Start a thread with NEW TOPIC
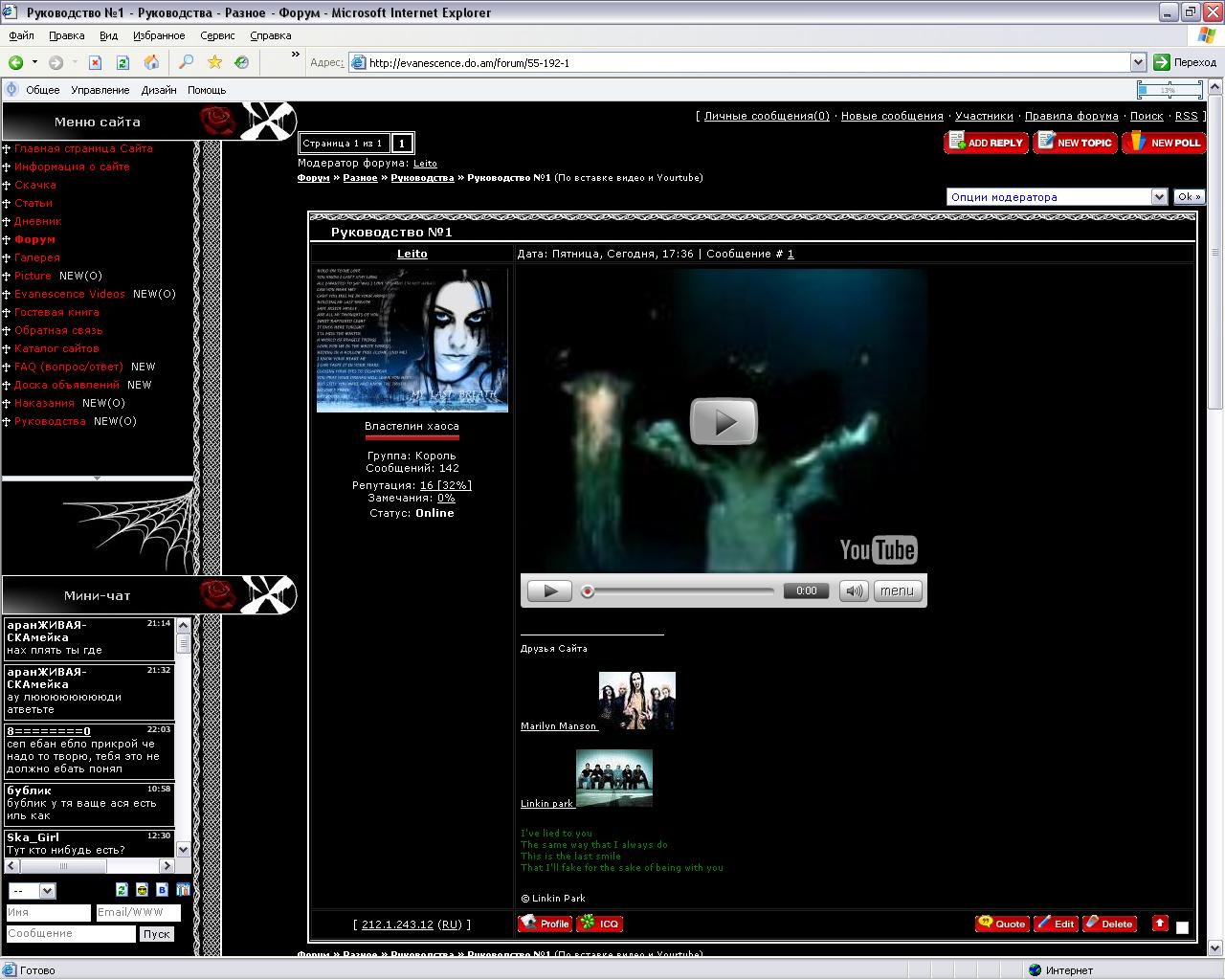This screenshot has height=980, width=1225. click(x=1075, y=143)
